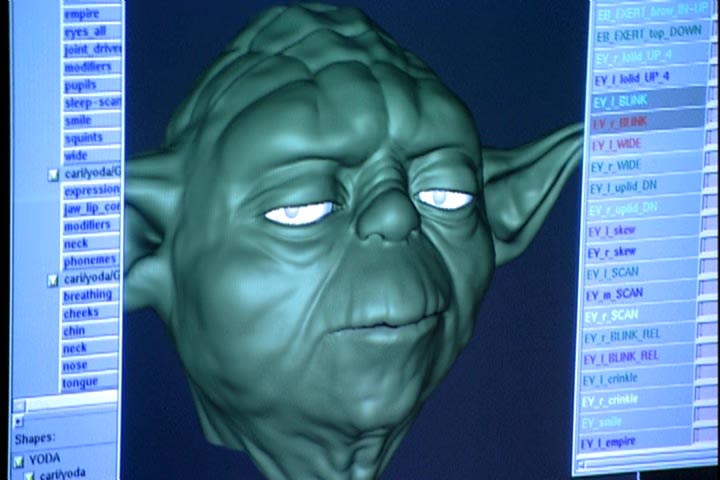Viewport: 720px width, 480px height.
Task: Toggle the YODA shape checkbox
Action: coord(18,461)
